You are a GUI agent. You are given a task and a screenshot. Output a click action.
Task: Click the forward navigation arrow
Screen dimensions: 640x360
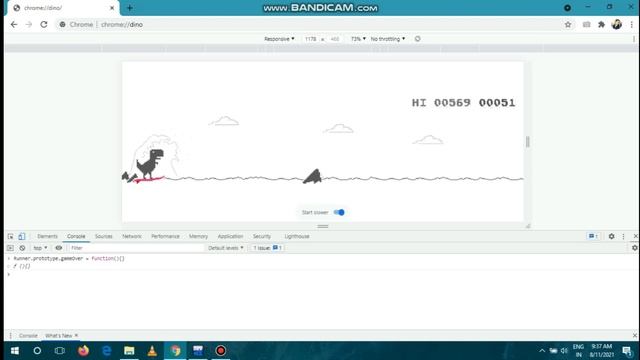pyautogui.click(x=29, y=24)
